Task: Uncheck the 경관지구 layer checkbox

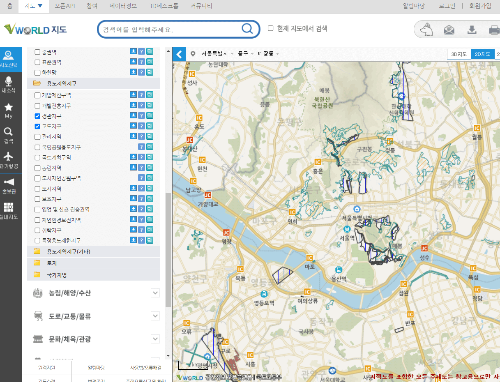Action: click(x=37, y=116)
